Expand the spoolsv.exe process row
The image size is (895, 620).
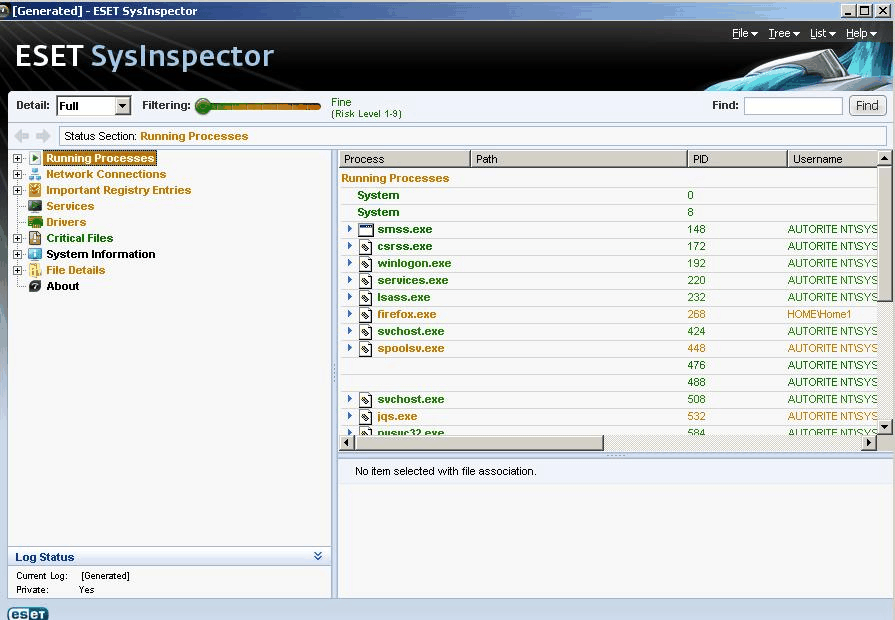(x=349, y=348)
